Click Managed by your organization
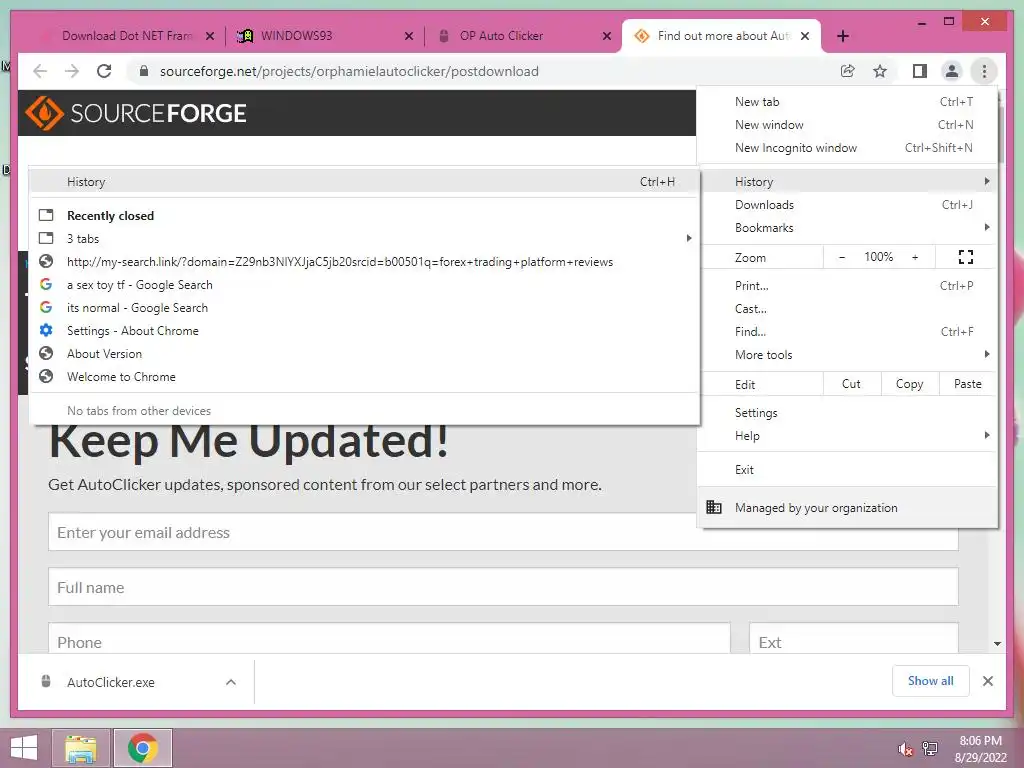Viewport: 1024px width, 768px height. pos(847,507)
